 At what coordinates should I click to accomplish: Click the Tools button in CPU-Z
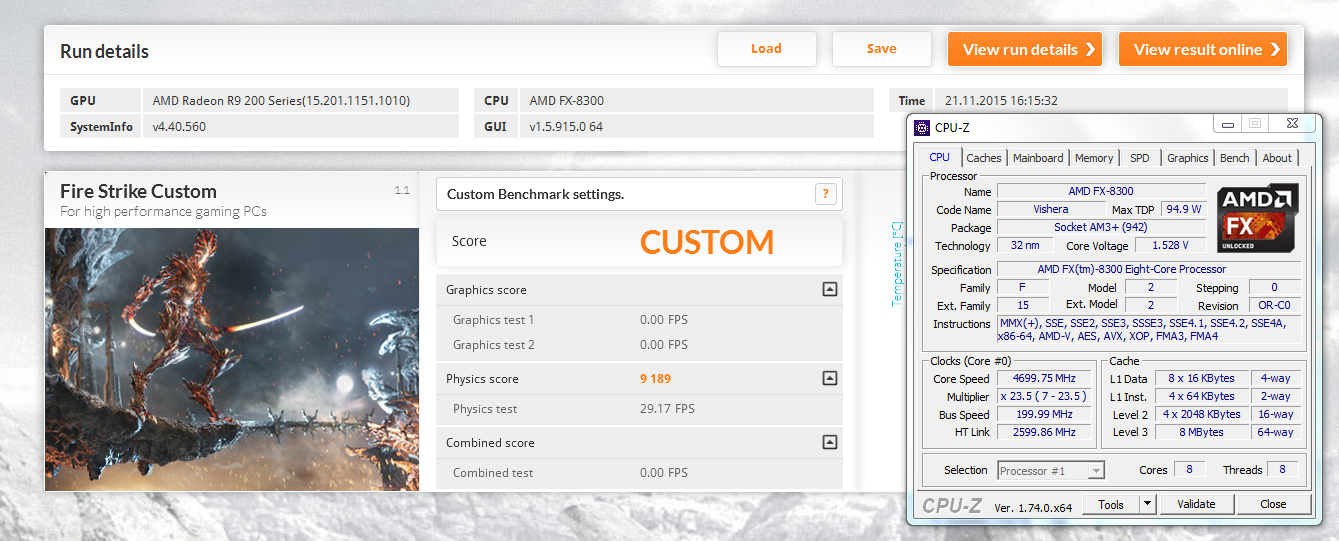point(1111,505)
